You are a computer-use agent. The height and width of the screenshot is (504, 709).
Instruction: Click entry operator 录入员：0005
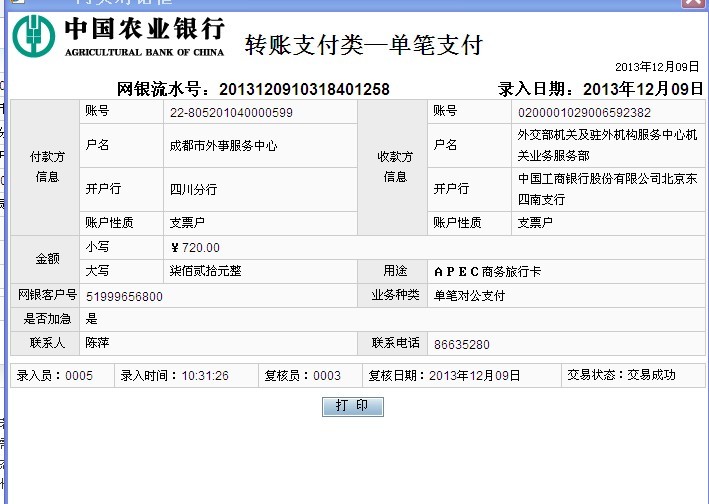(54, 376)
